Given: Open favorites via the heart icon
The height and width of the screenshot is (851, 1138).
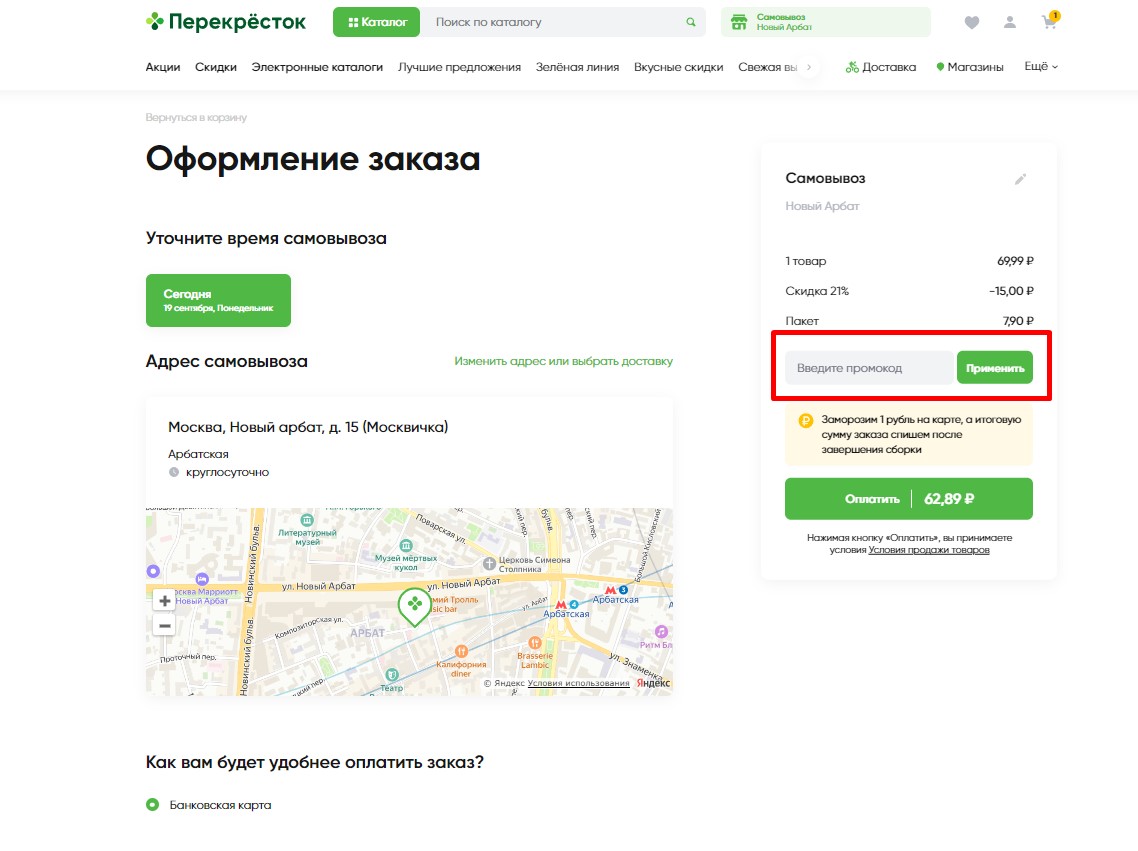Looking at the screenshot, I should [x=972, y=22].
